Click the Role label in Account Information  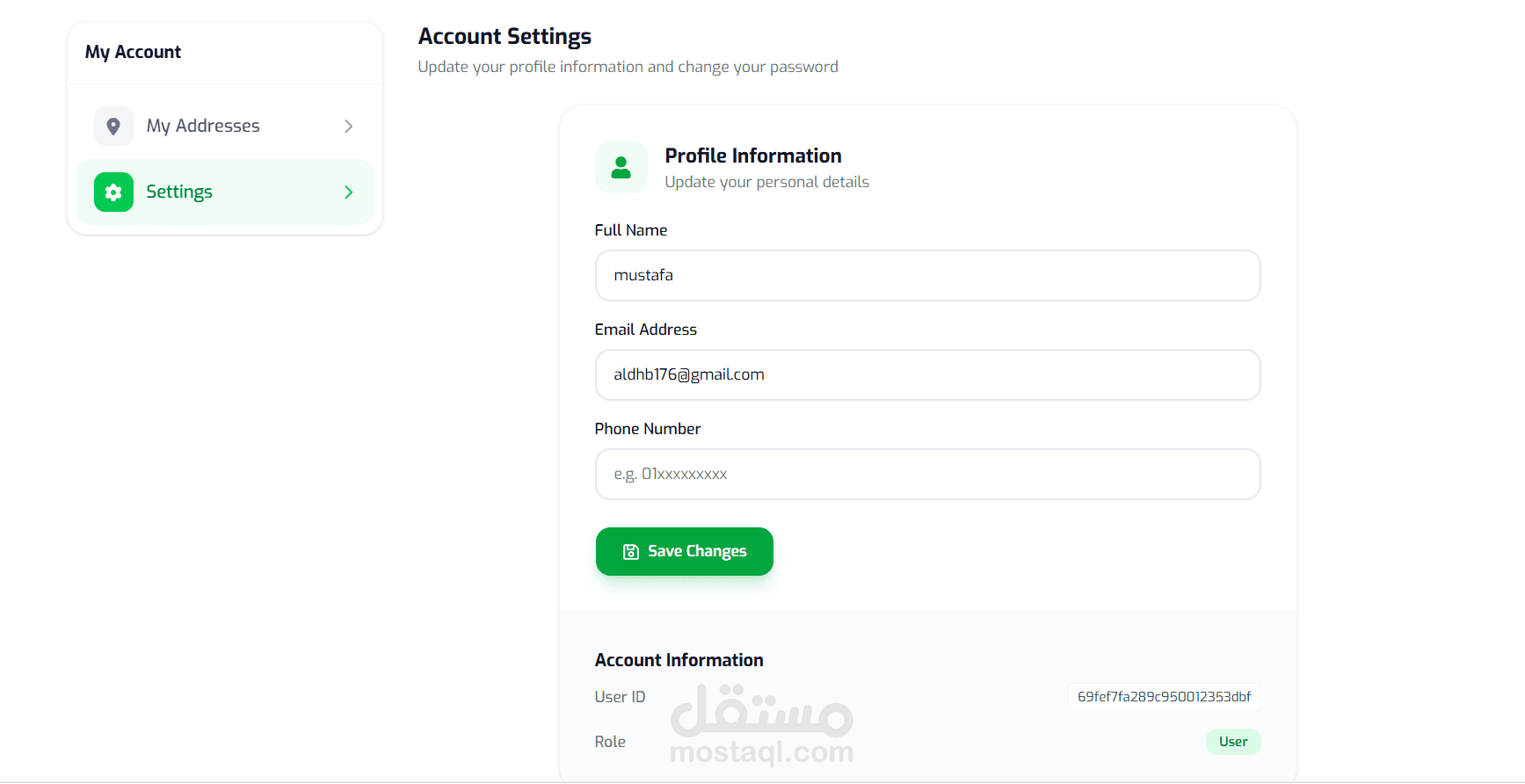pyautogui.click(x=610, y=742)
